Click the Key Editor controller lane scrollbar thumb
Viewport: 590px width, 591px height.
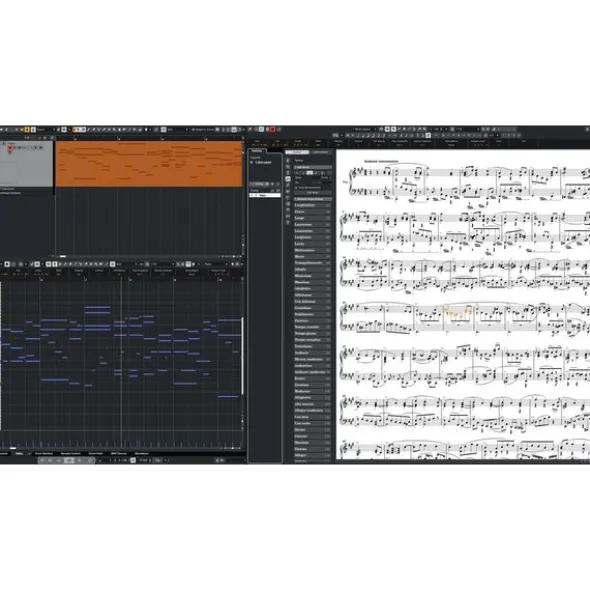click(13, 448)
